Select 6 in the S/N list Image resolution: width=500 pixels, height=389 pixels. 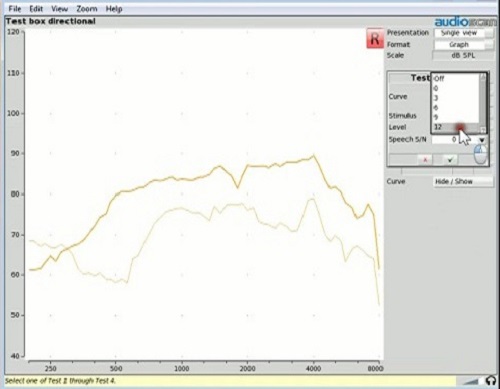point(456,108)
